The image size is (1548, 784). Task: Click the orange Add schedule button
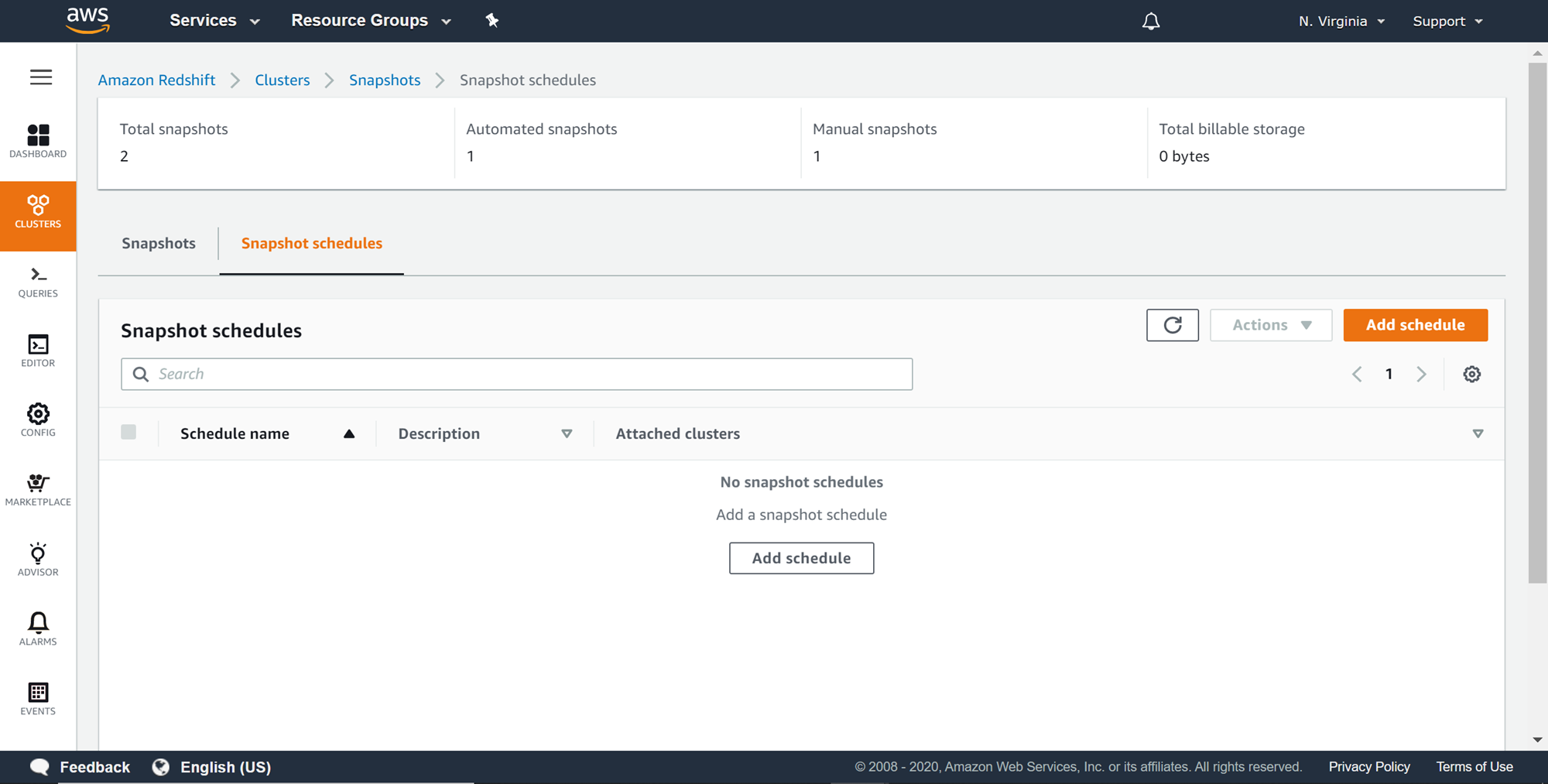coord(1415,325)
